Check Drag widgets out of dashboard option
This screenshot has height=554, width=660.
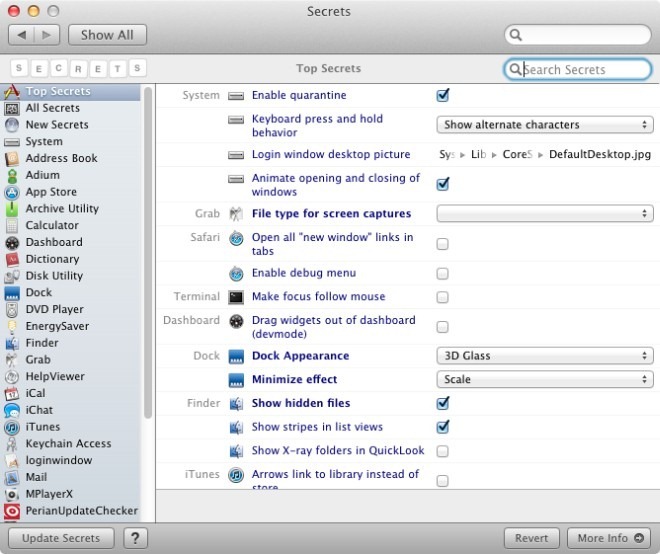tap(442, 327)
